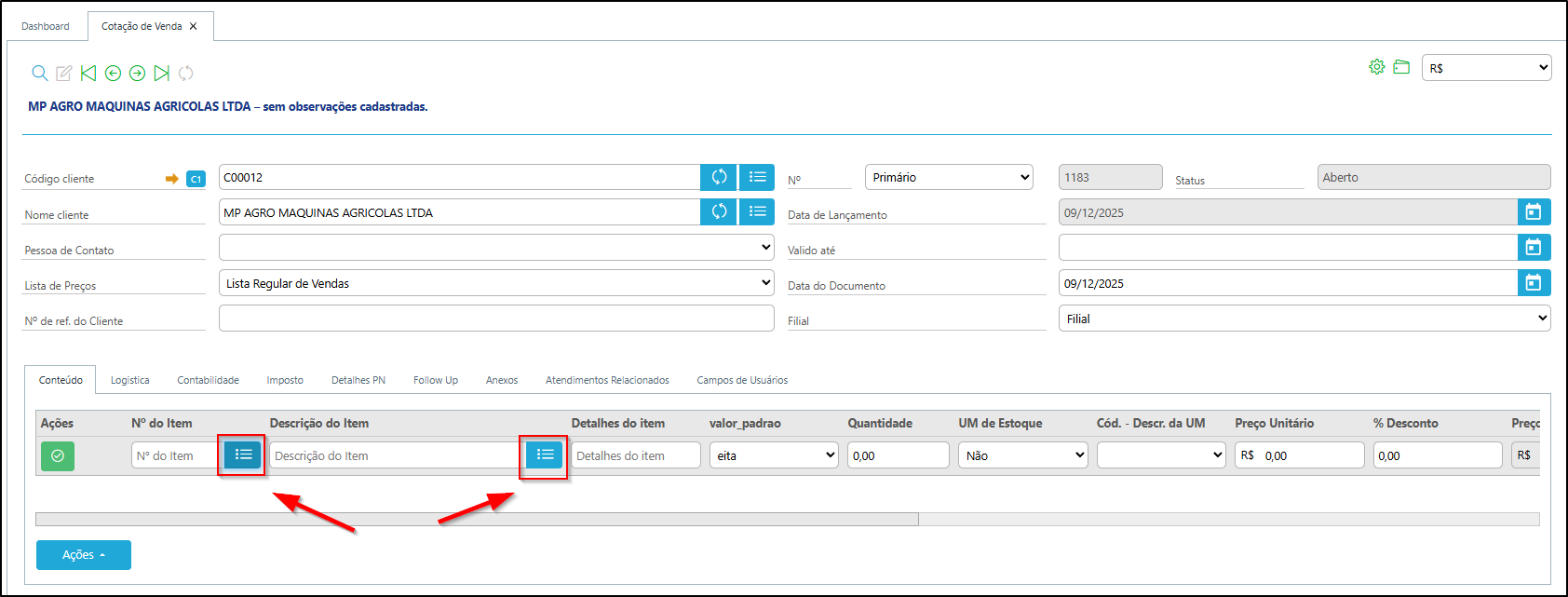Go to next record arrow icon
The image size is (1568, 597).
pyautogui.click(x=137, y=73)
